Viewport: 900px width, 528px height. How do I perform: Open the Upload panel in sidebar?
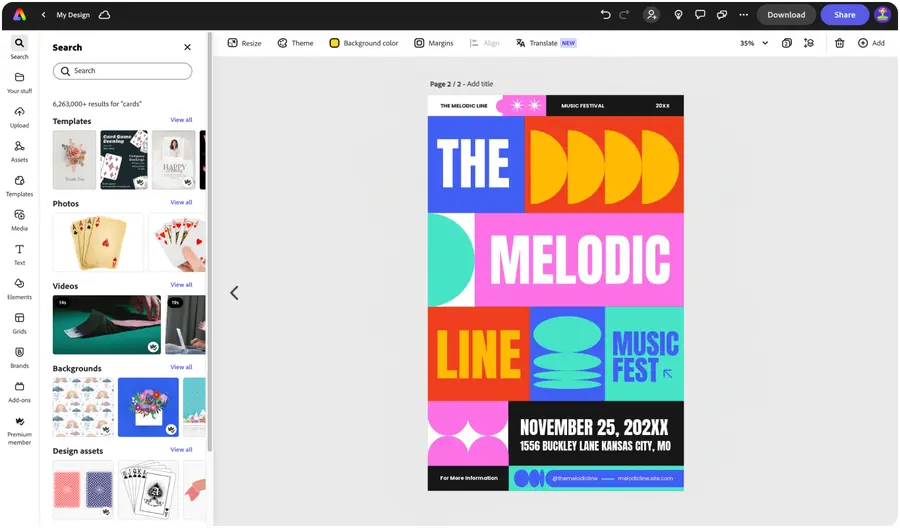click(19, 117)
